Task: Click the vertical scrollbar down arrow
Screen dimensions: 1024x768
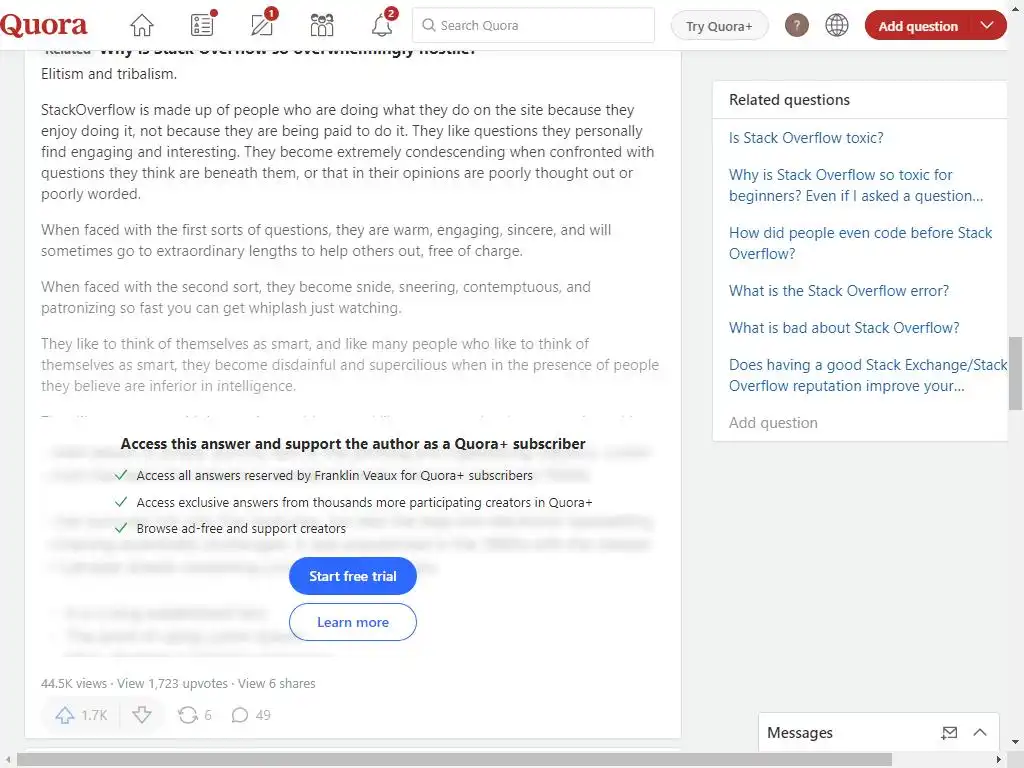Action: pyautogui.click(x=1016, y=743)
